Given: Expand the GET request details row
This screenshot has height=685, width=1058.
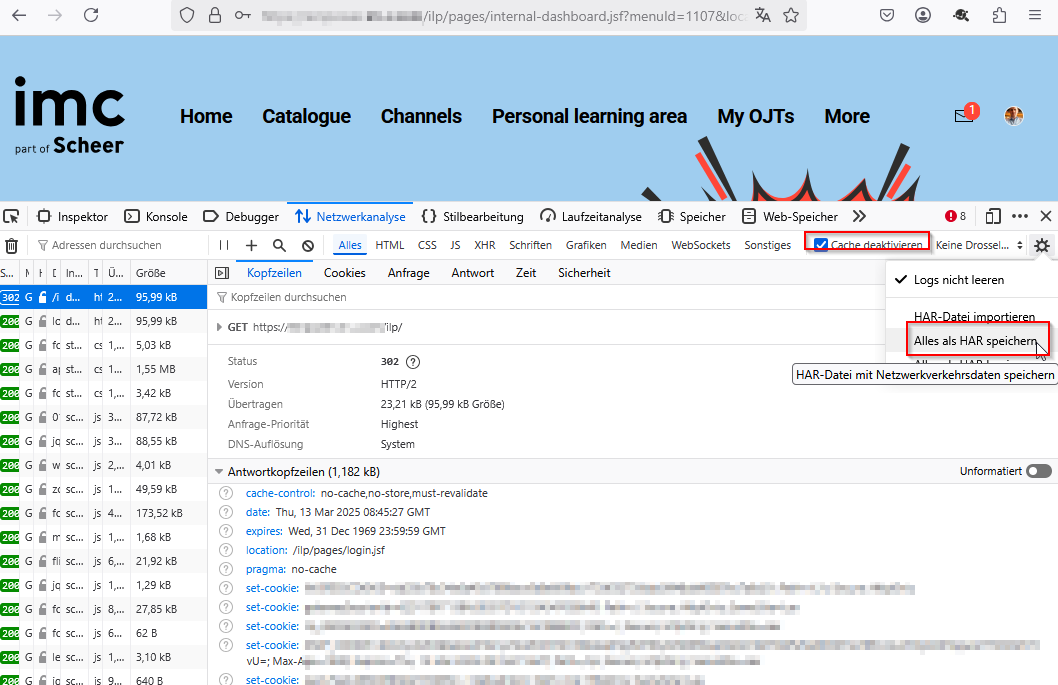Looking at the screenshot, I should [x=218, y=324].
